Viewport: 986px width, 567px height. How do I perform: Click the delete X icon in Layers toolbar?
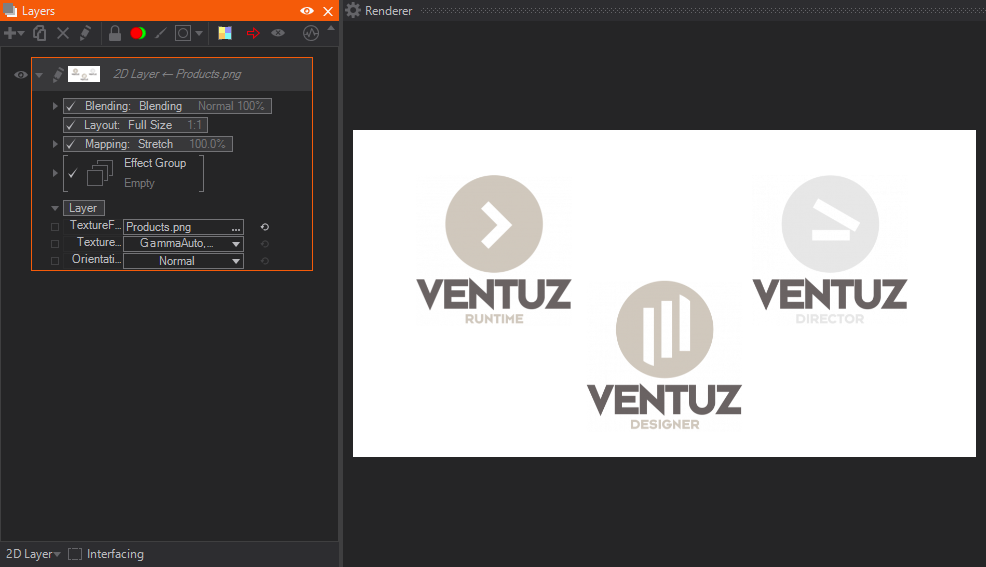pos(63,33)
